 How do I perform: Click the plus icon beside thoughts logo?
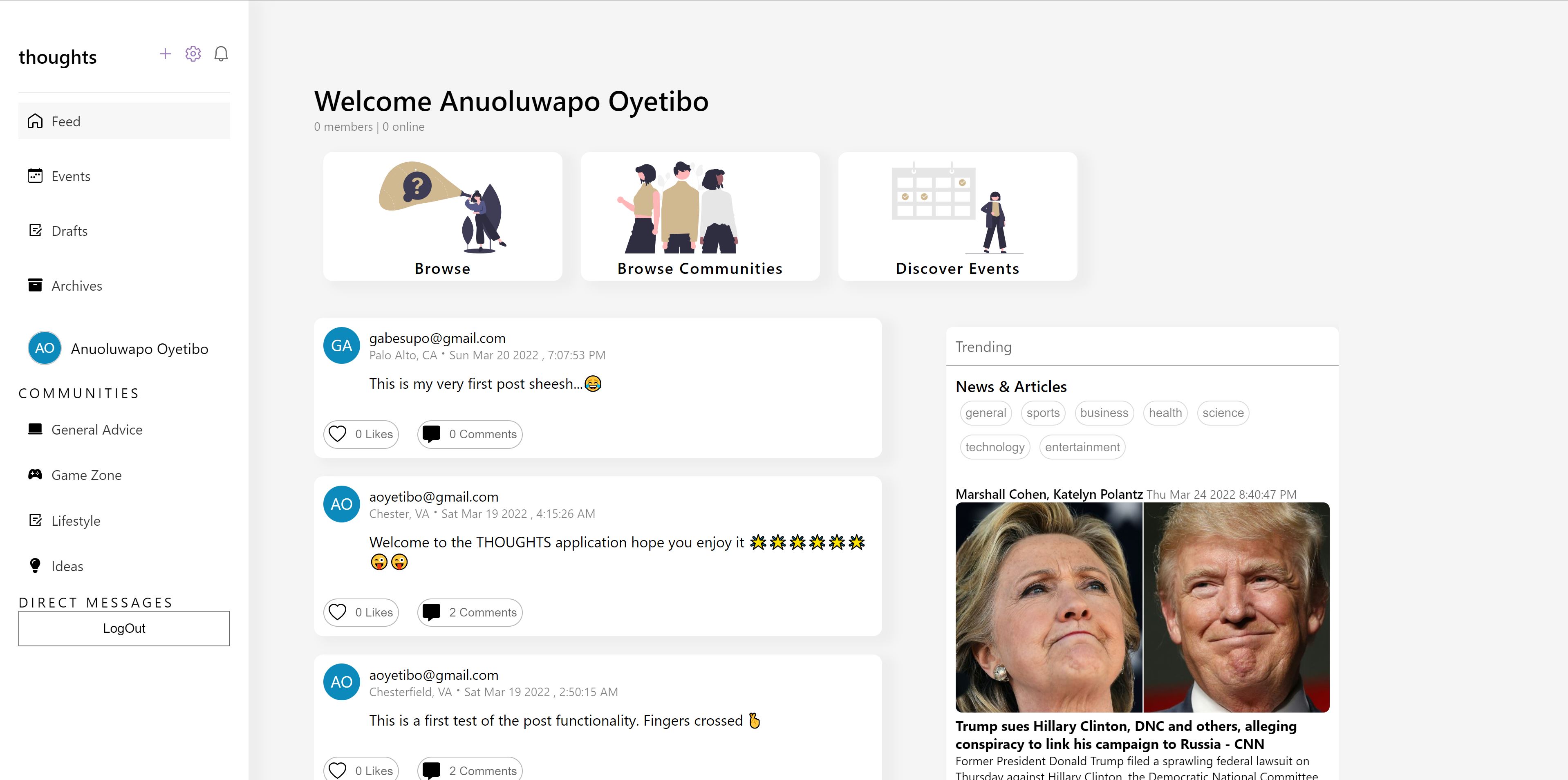click(x=165, y=54)
